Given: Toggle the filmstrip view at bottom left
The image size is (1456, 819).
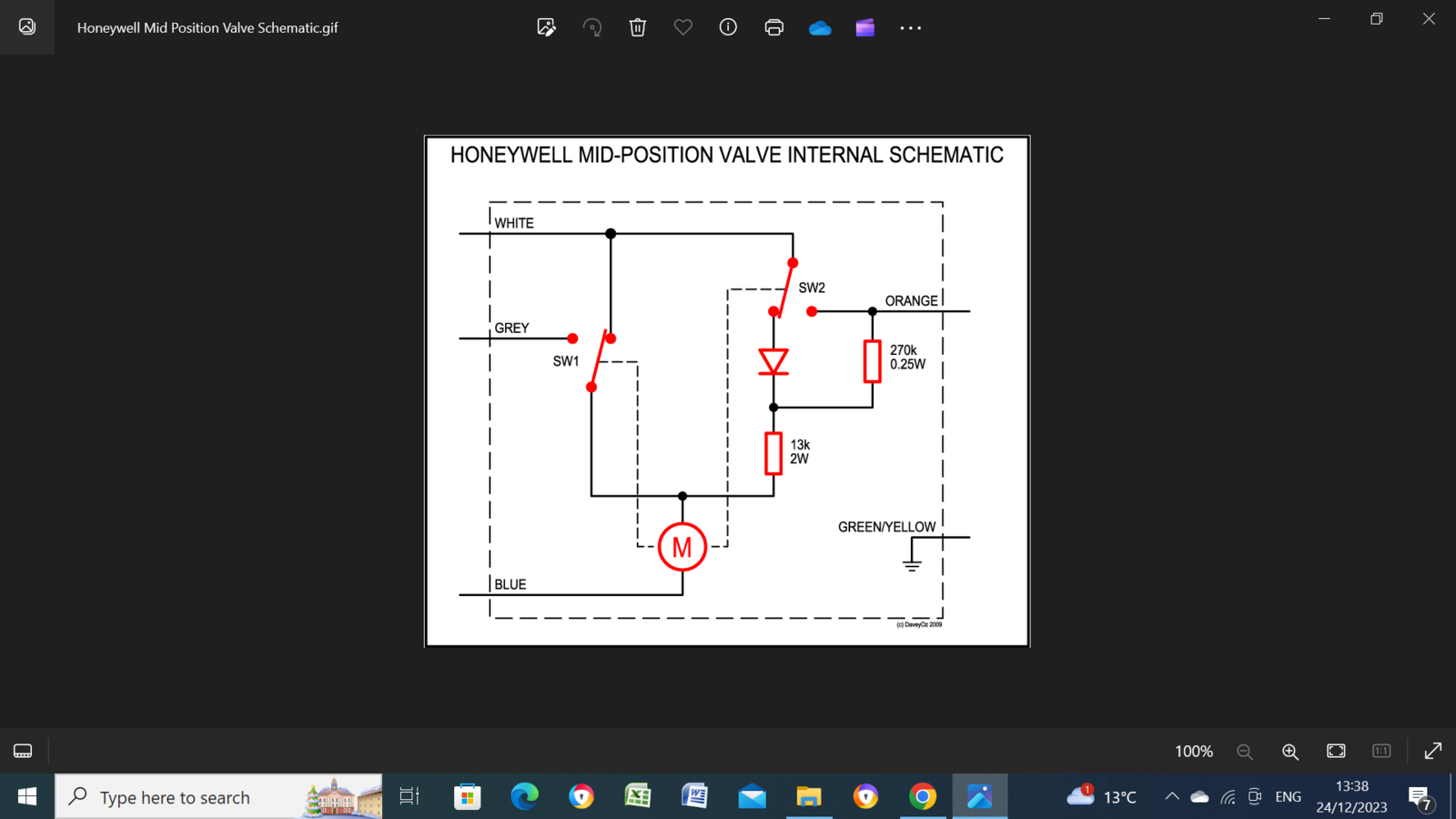Looking at the screenshot, I should coord(23,751).
